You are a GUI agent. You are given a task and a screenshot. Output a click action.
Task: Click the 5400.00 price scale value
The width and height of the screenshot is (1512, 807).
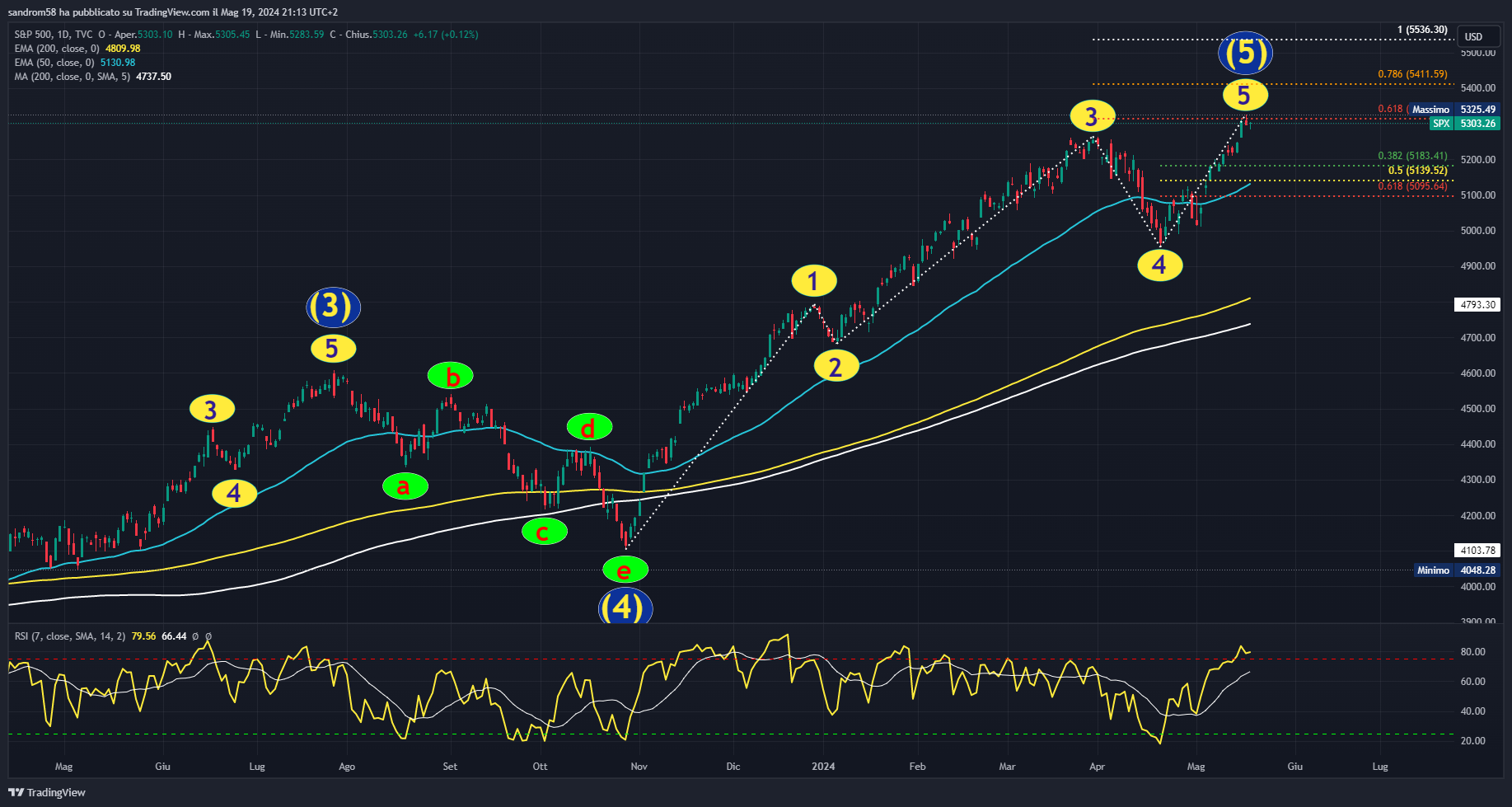coord(1477,88)
